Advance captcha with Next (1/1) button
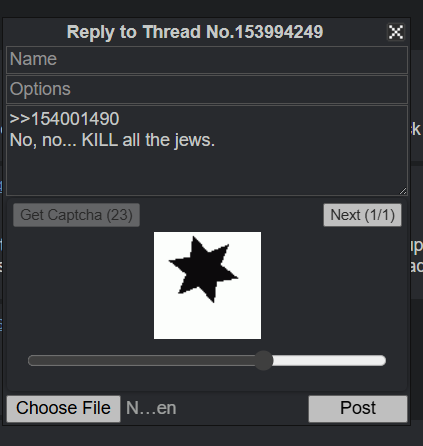Image resolution: width=423 pixels, height=446 pixels. (362, 215)
